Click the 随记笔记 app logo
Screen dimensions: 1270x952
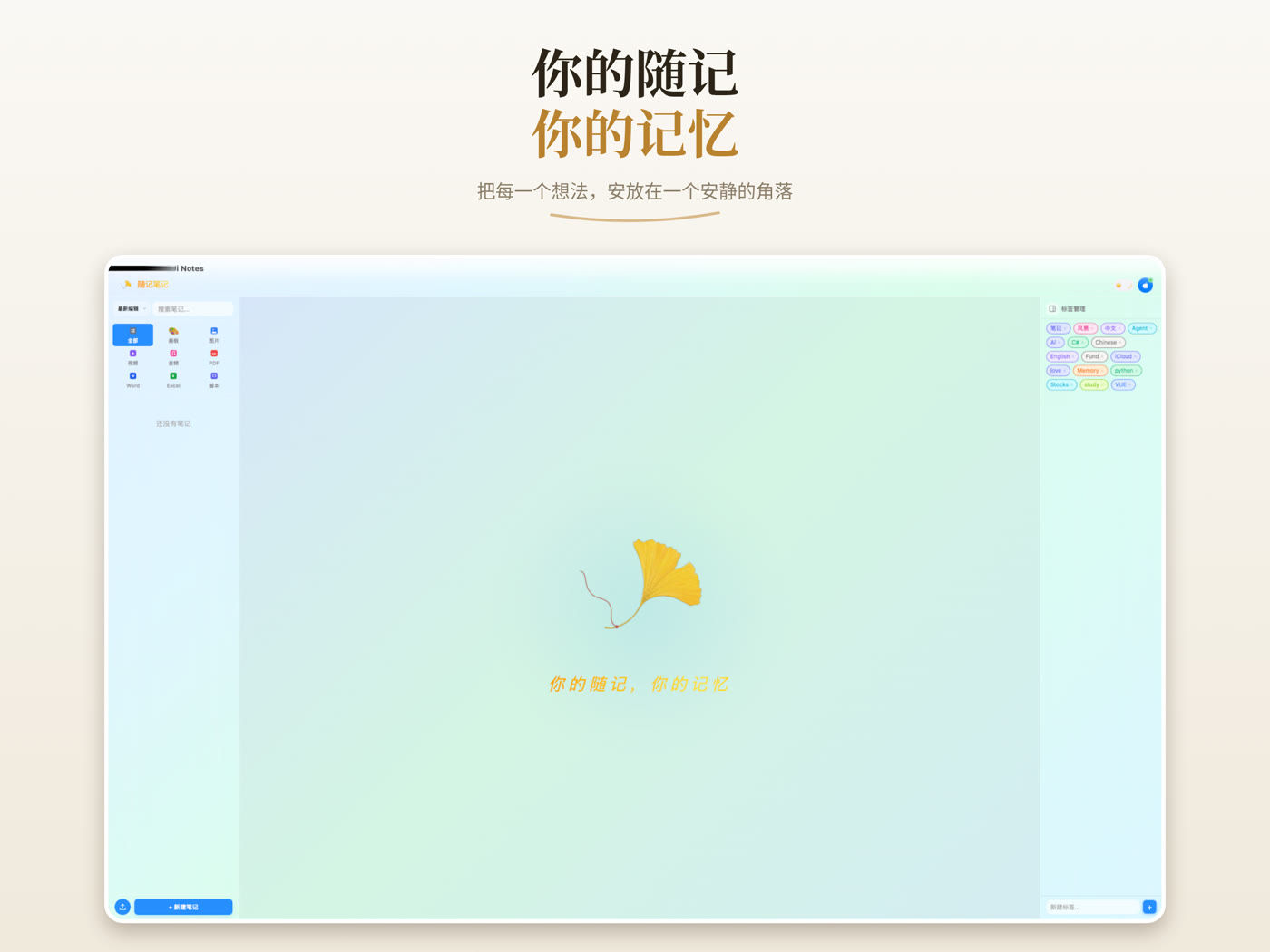point(145,285)
